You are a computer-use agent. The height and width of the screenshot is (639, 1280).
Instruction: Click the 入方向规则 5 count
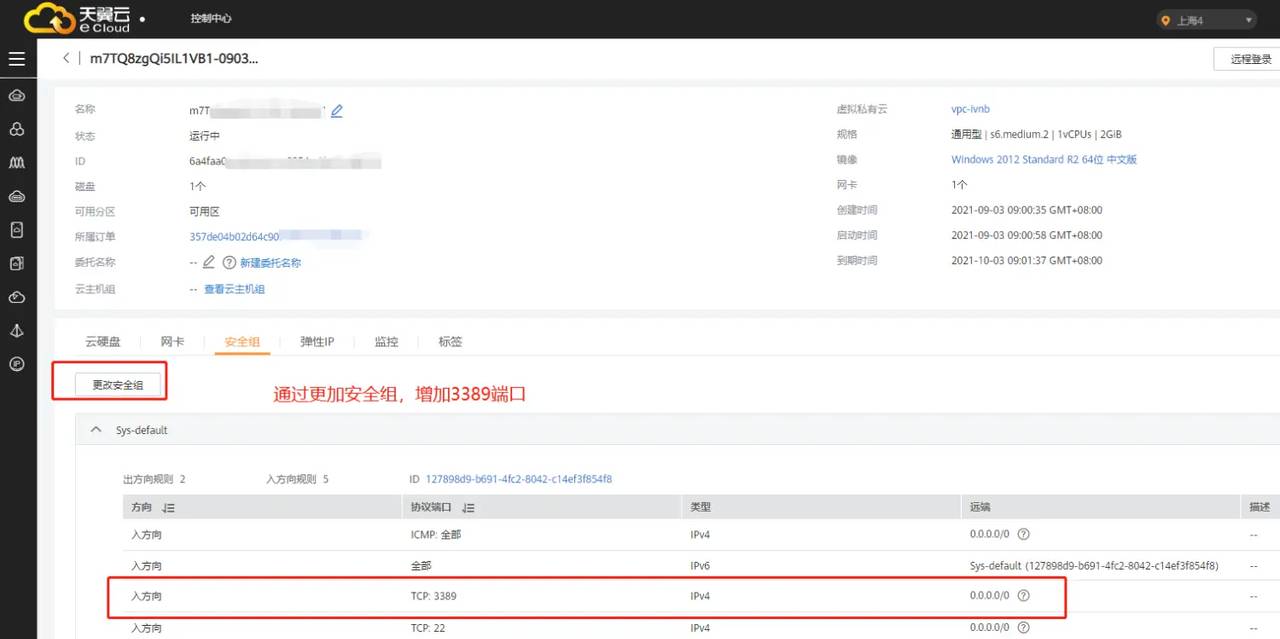297,479
